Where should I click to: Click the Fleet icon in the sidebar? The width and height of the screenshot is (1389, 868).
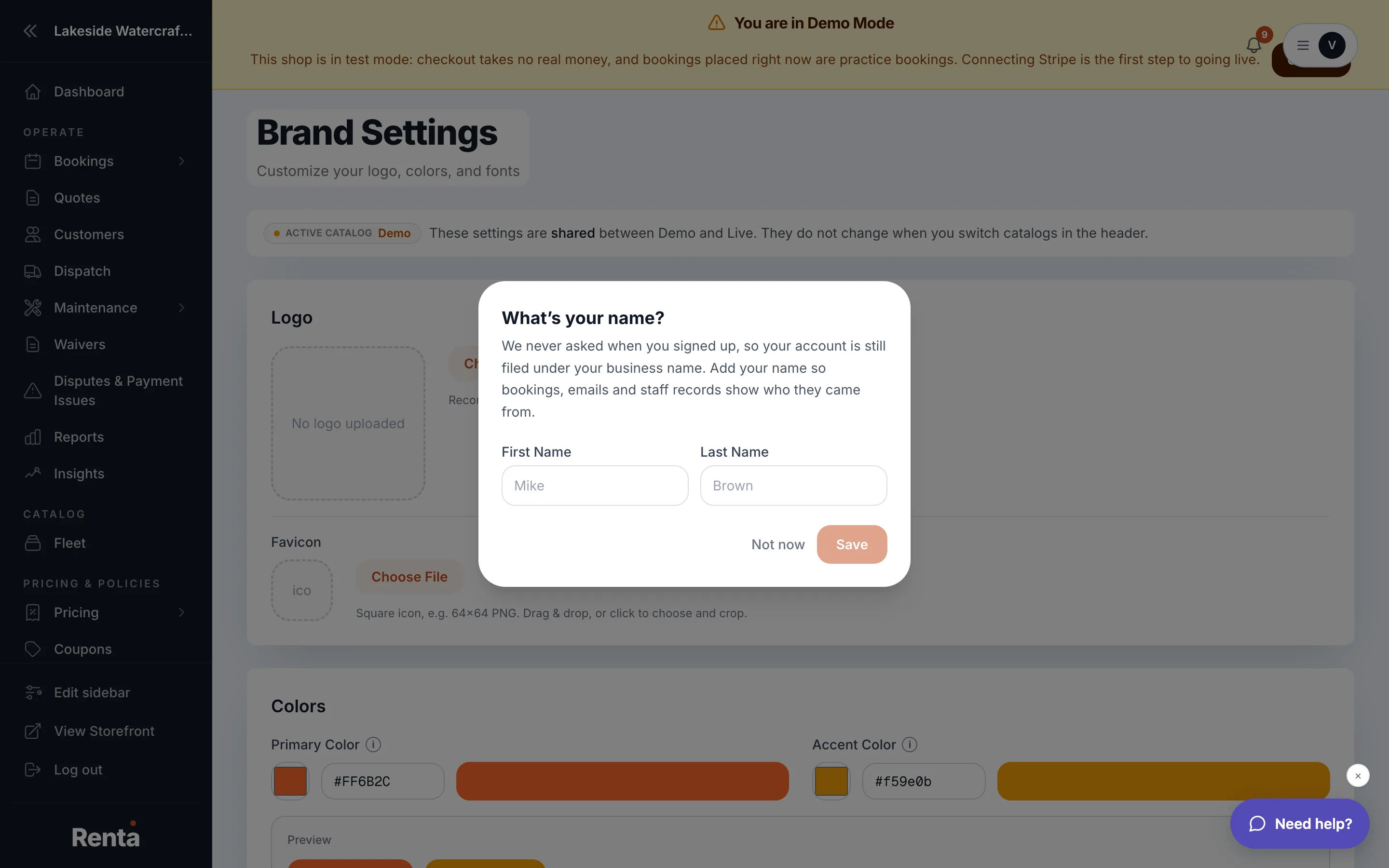33,543
